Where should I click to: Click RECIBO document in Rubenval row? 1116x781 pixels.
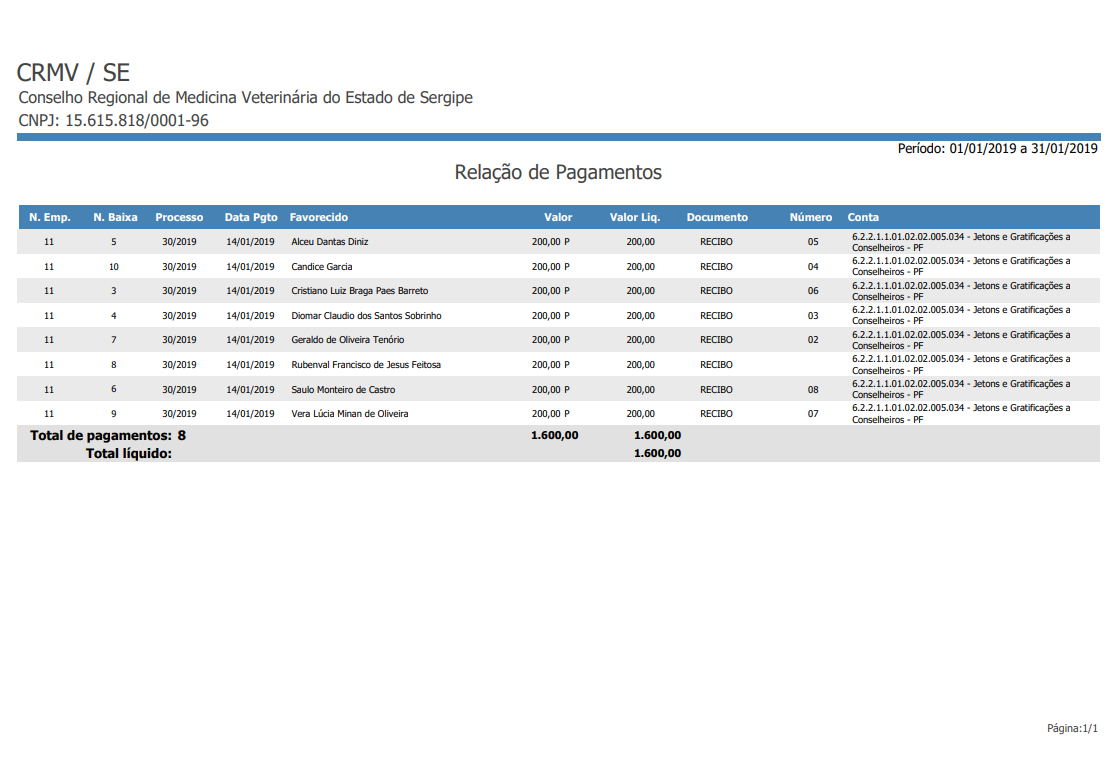pyautogui.click(x=716, y=365)
